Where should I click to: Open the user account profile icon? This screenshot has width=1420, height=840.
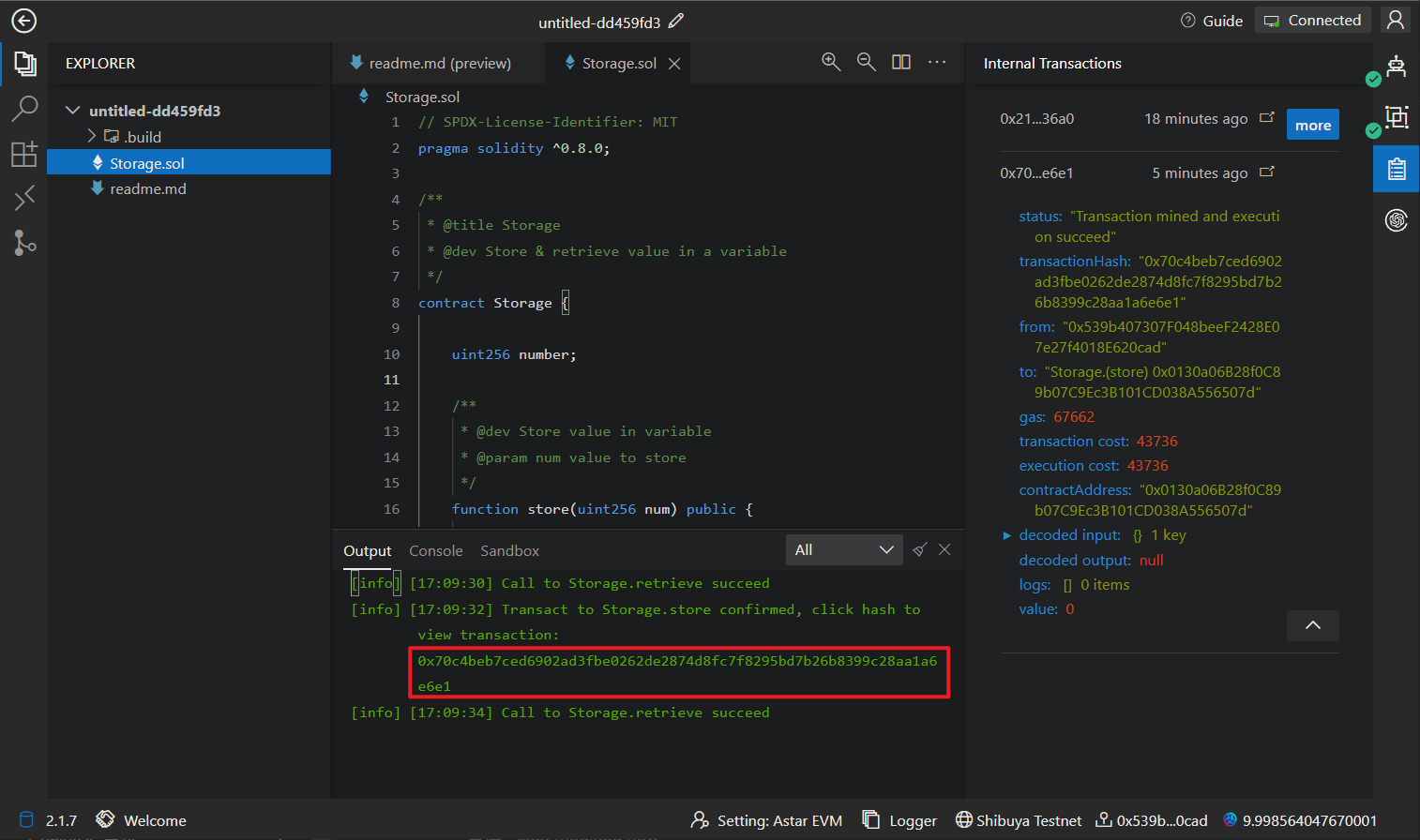click(1395, 21)
